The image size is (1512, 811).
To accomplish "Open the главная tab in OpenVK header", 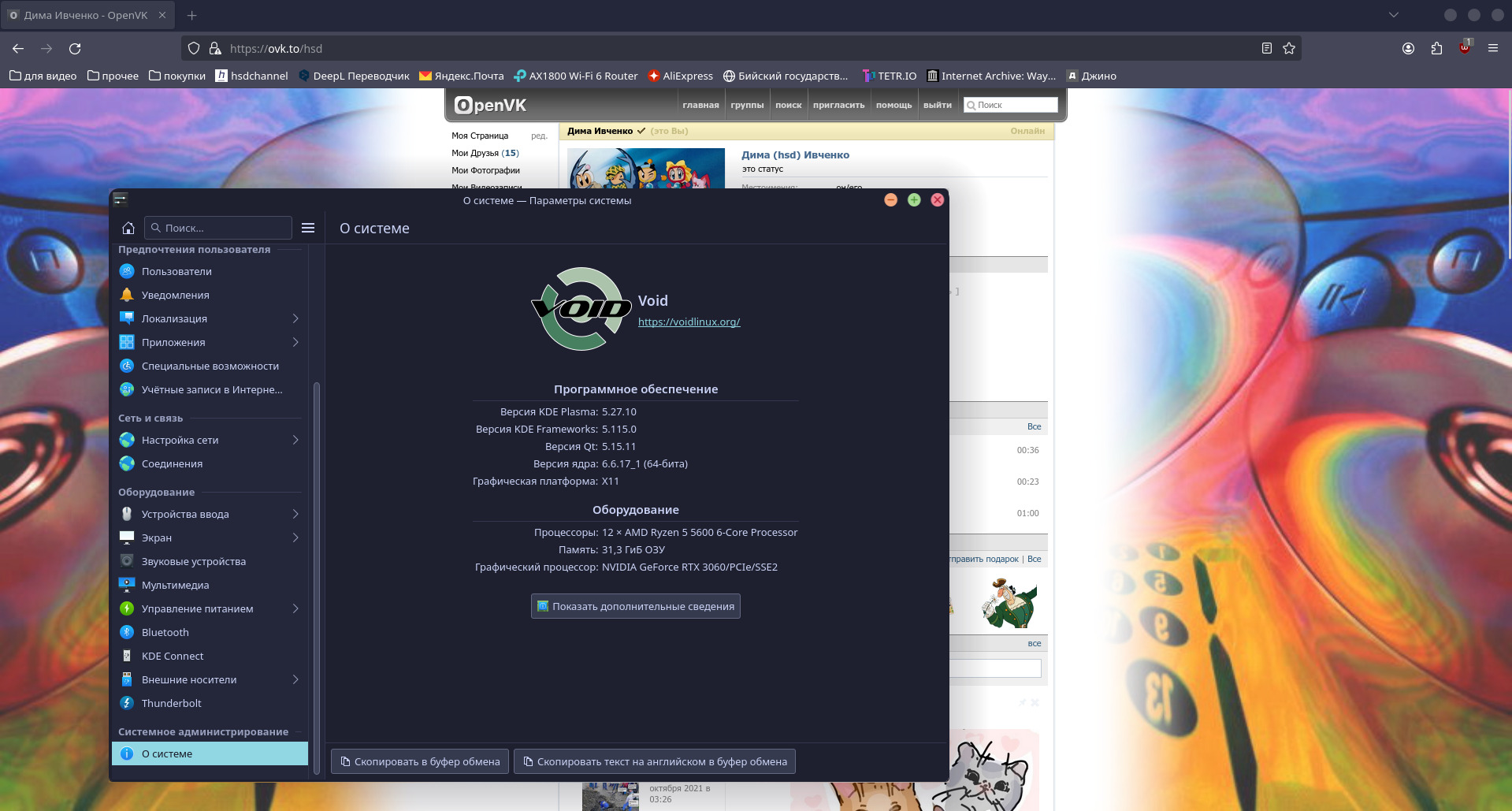I will 700,105.
